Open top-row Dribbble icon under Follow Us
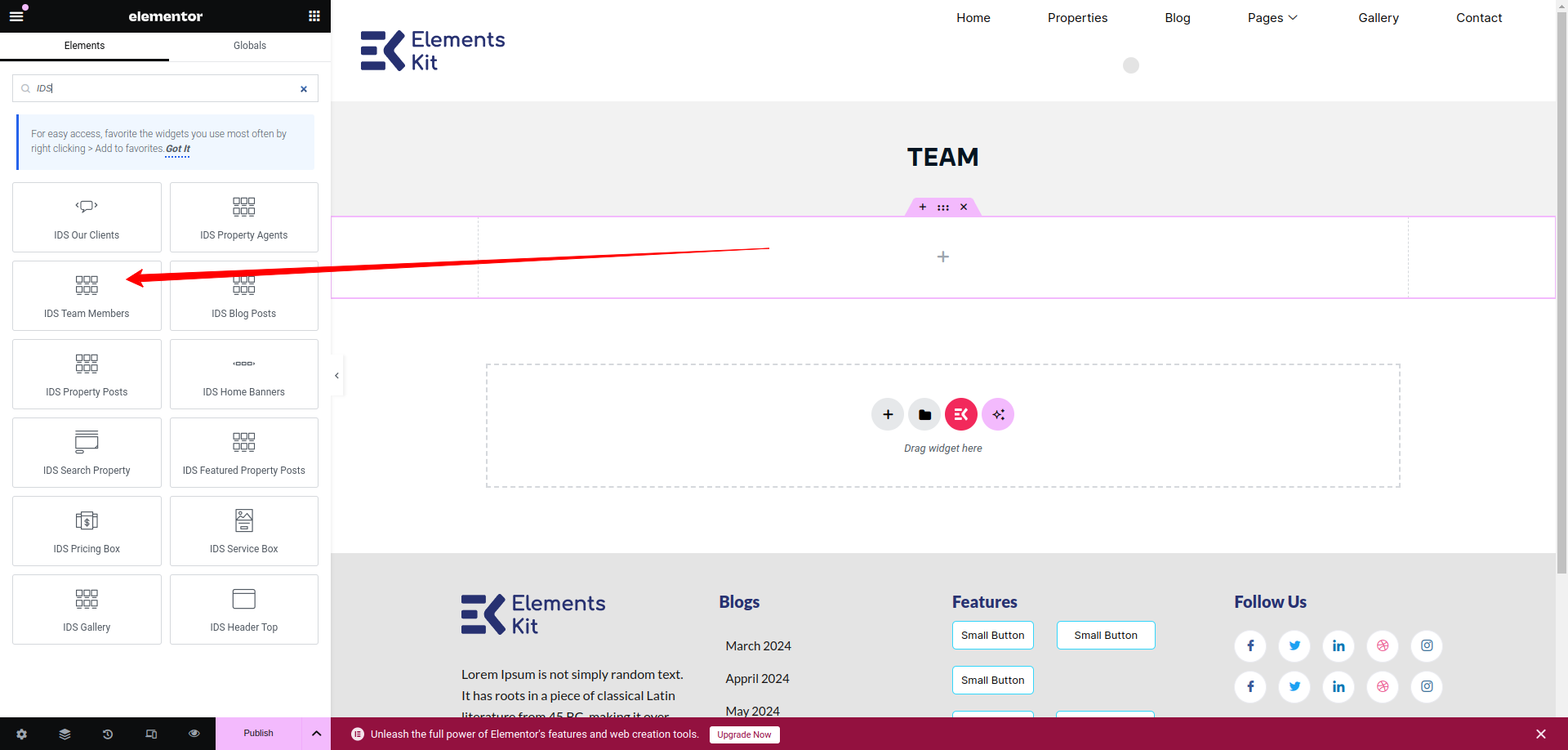 [x=1383, y=646]
